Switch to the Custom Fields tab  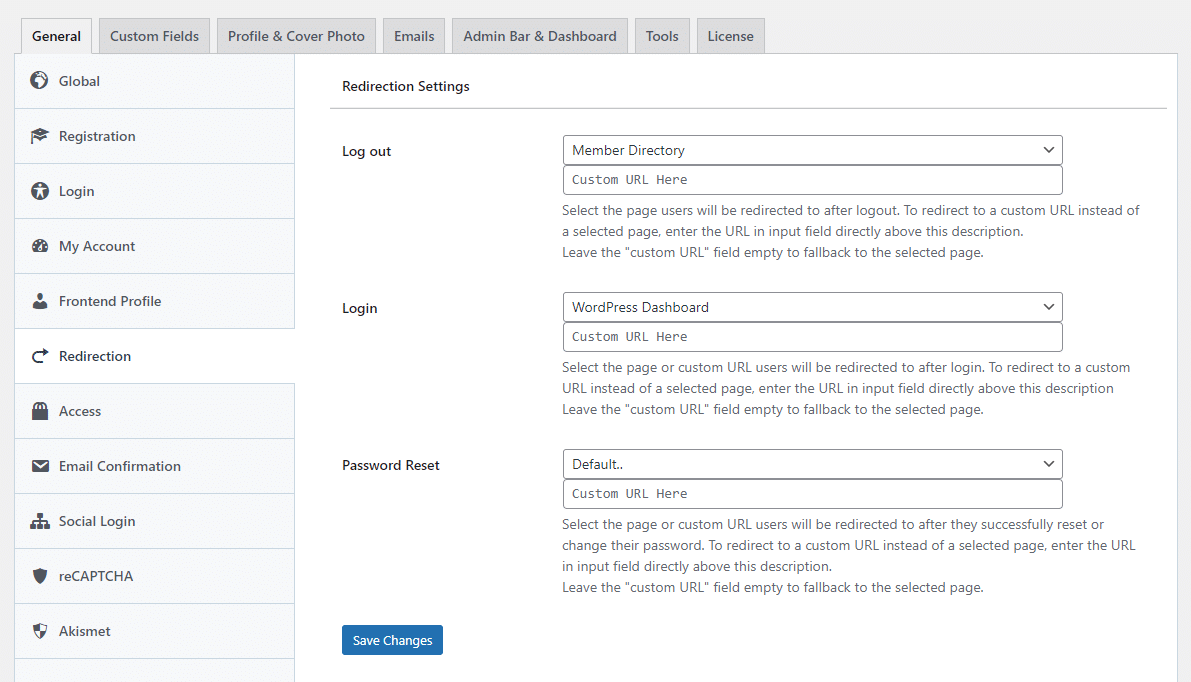point(154,35)
